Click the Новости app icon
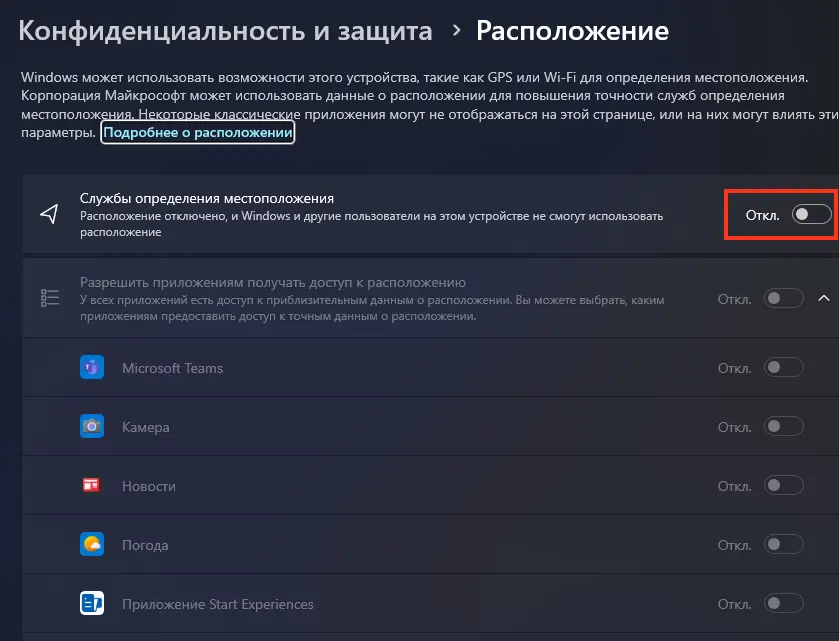Screen dimensions: 839x641 pos(92,486)
